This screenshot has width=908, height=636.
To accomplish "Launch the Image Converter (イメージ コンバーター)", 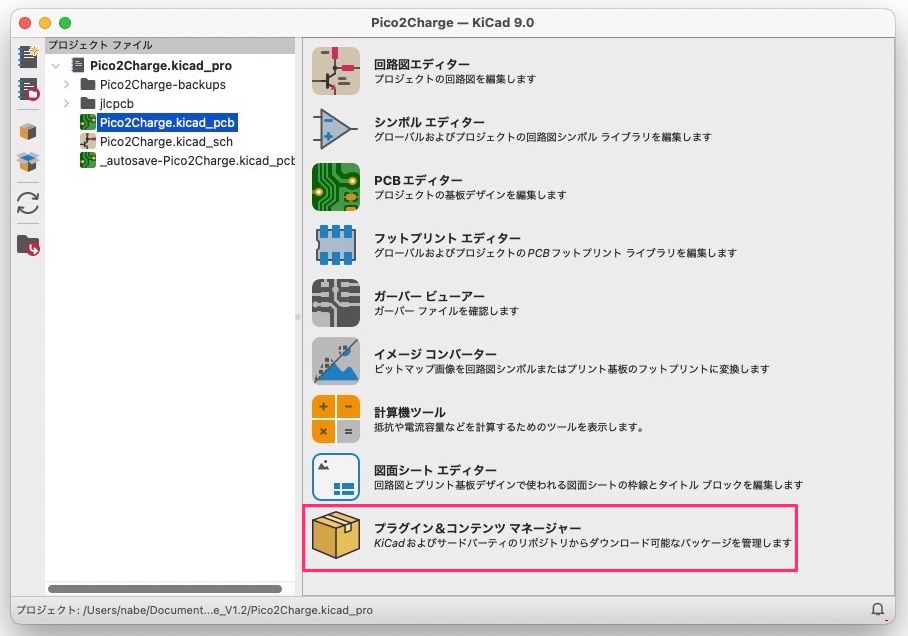I will click(x=336, y=361).
